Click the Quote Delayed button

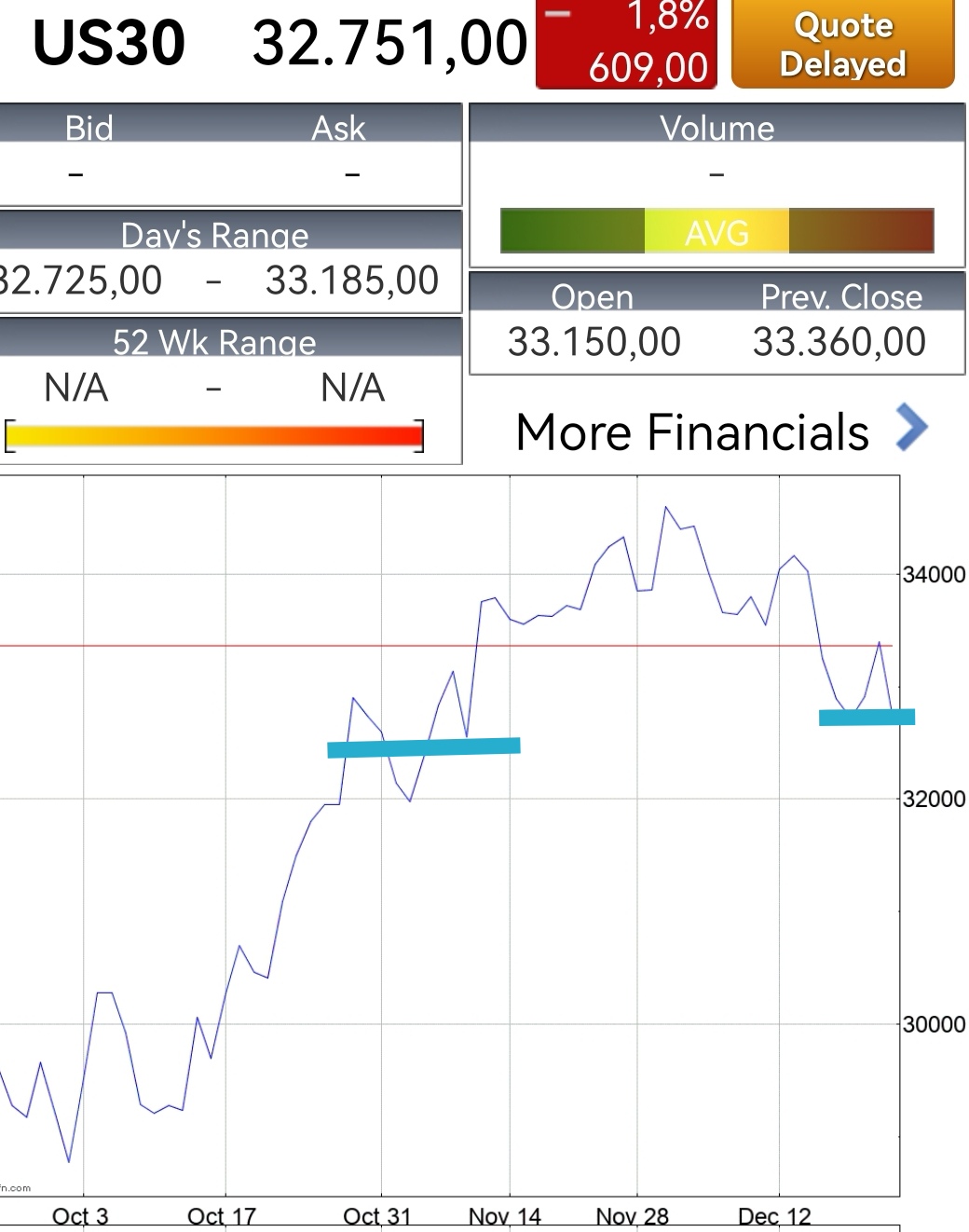coord(841,44)
